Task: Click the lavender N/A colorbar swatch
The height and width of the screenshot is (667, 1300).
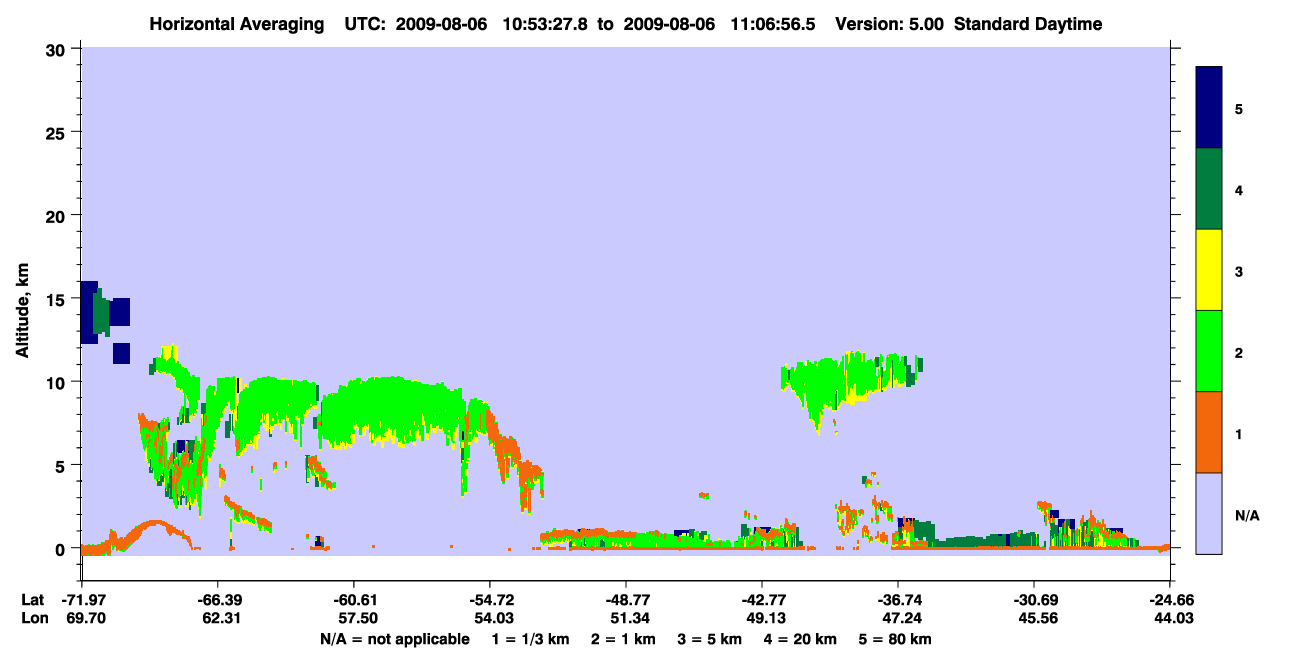Action: point(1209,513)
